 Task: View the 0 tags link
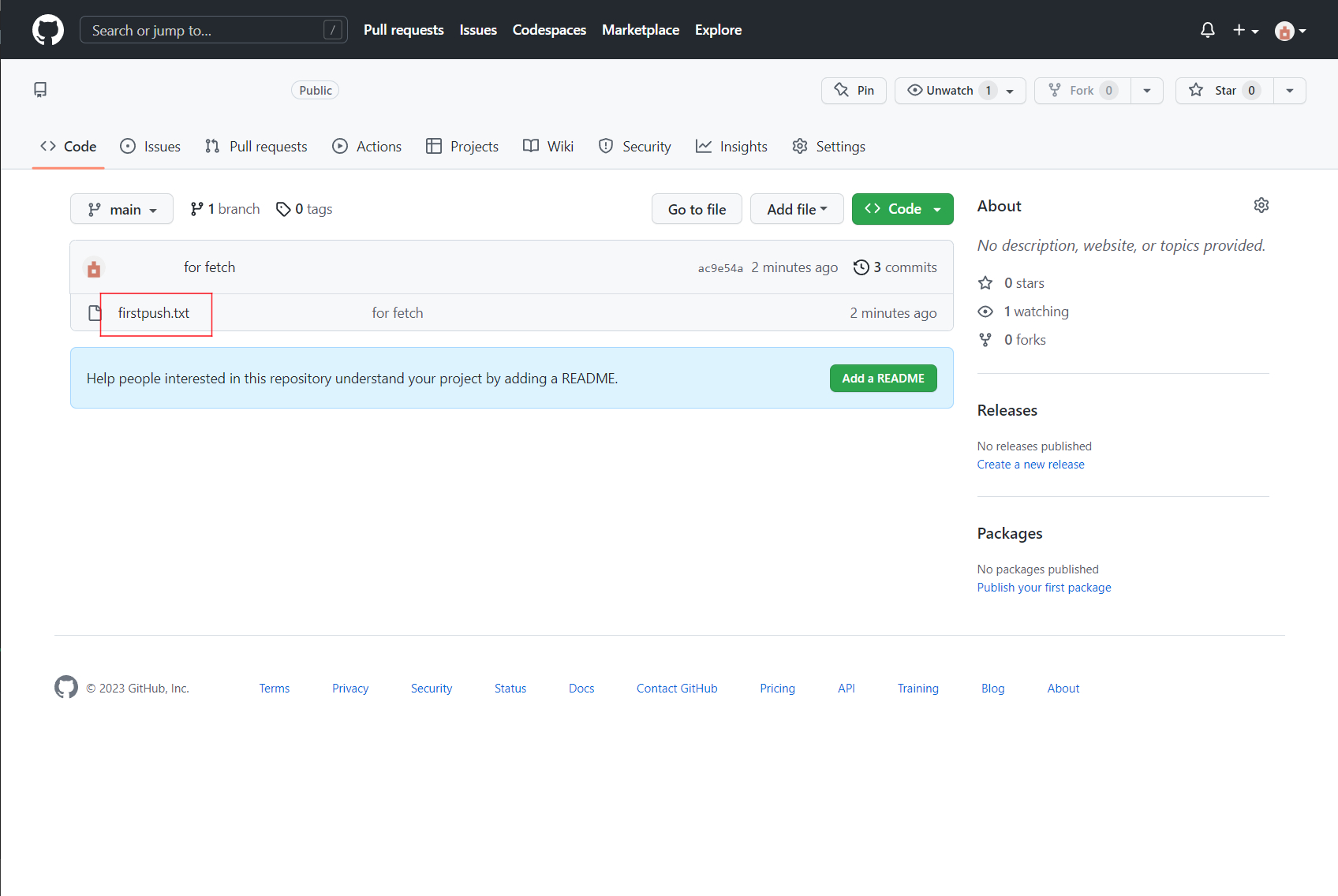(x=304, y=209)
